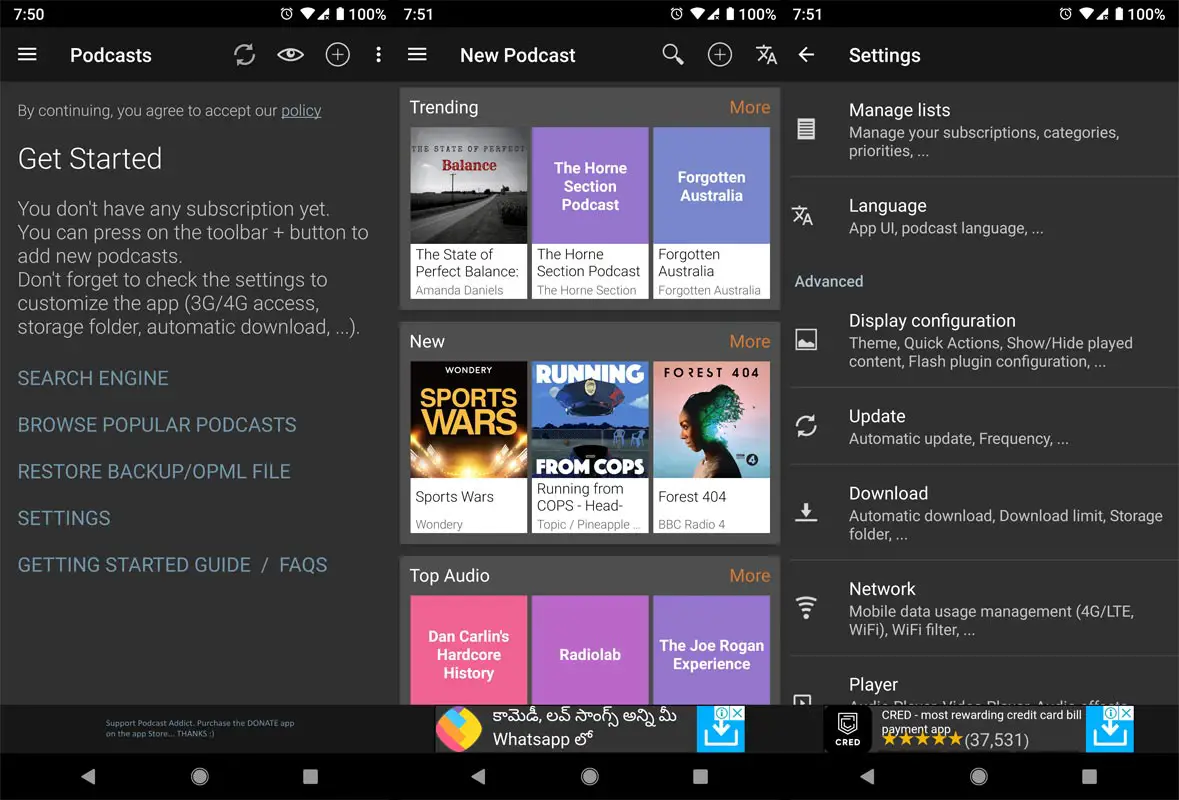Click the CRED ad download icon
Image resolution: width=1179 pixels, height=800 pixels.
click(1109, 734)
